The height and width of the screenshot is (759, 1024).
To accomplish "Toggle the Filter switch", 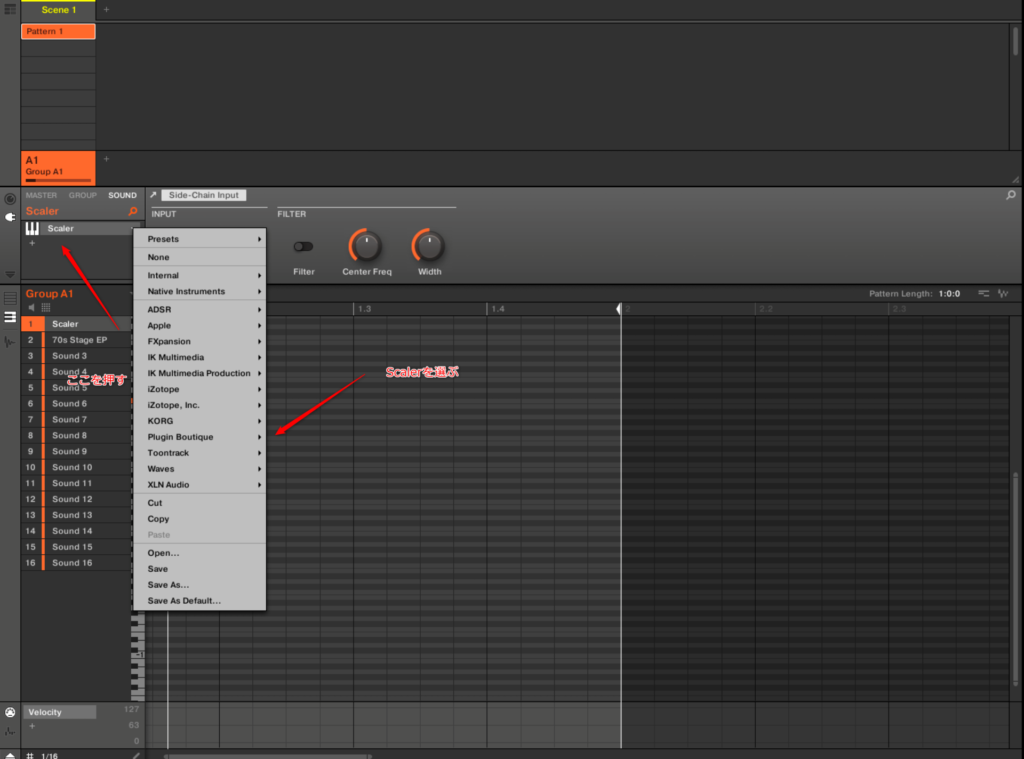I will (303, 246).
